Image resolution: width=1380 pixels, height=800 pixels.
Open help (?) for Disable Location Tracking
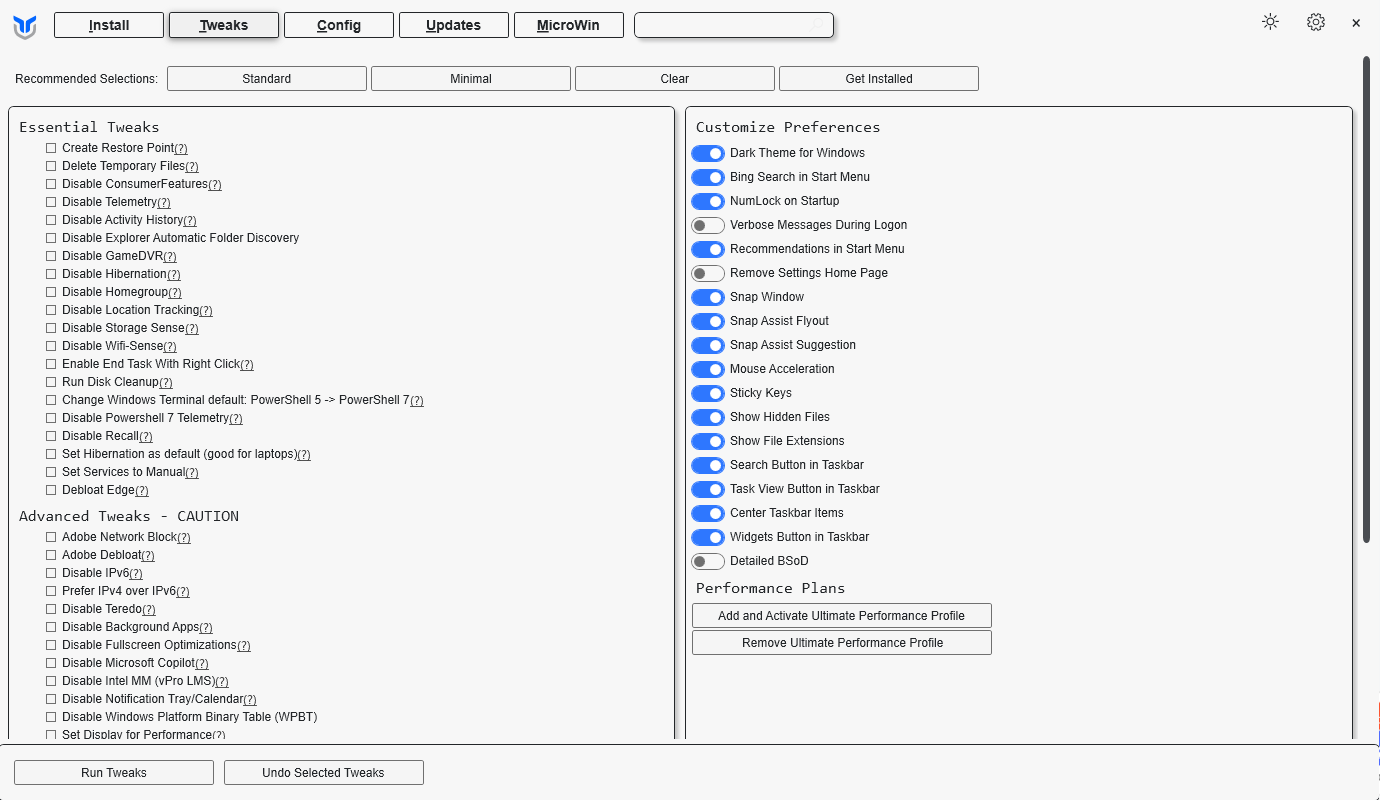pos(206,310)
